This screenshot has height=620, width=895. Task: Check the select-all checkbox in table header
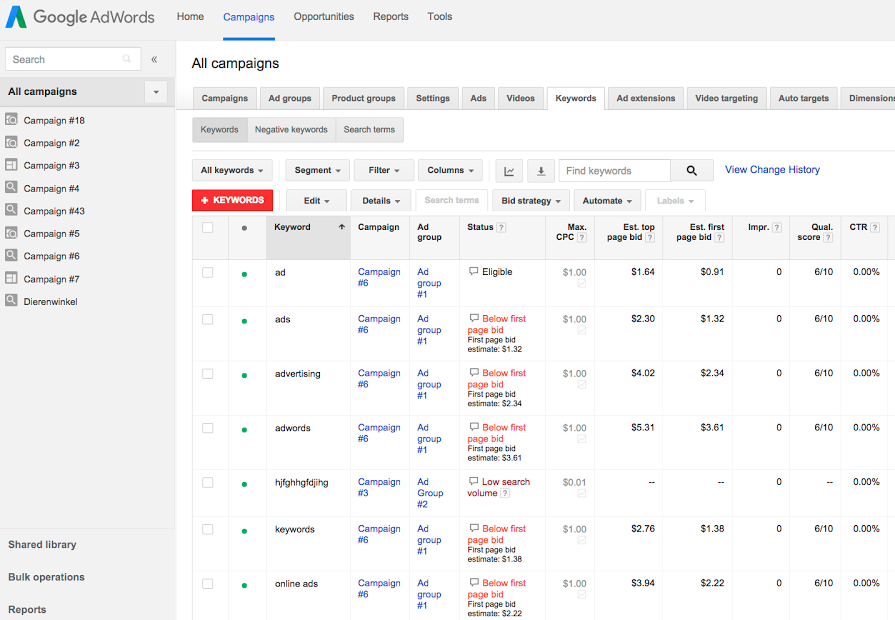tap(207, 226)
